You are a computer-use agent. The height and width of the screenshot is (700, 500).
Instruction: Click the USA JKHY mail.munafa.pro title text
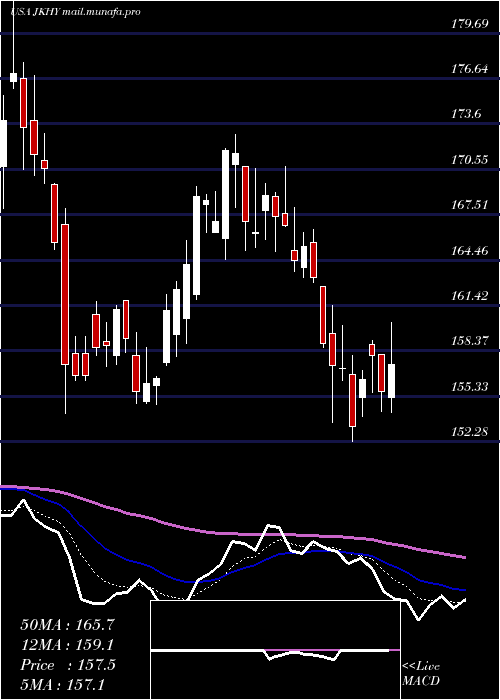(x=75, y=12)
